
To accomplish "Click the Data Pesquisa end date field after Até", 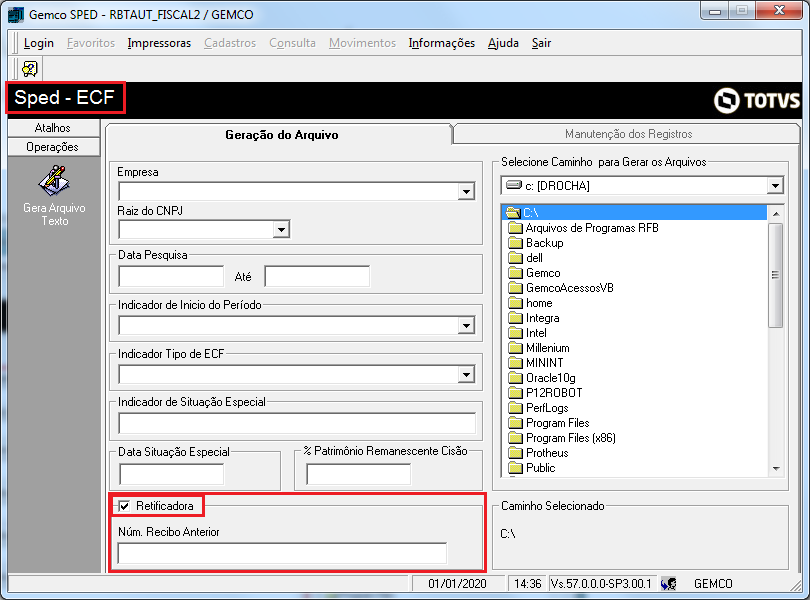I will (317, 276).
